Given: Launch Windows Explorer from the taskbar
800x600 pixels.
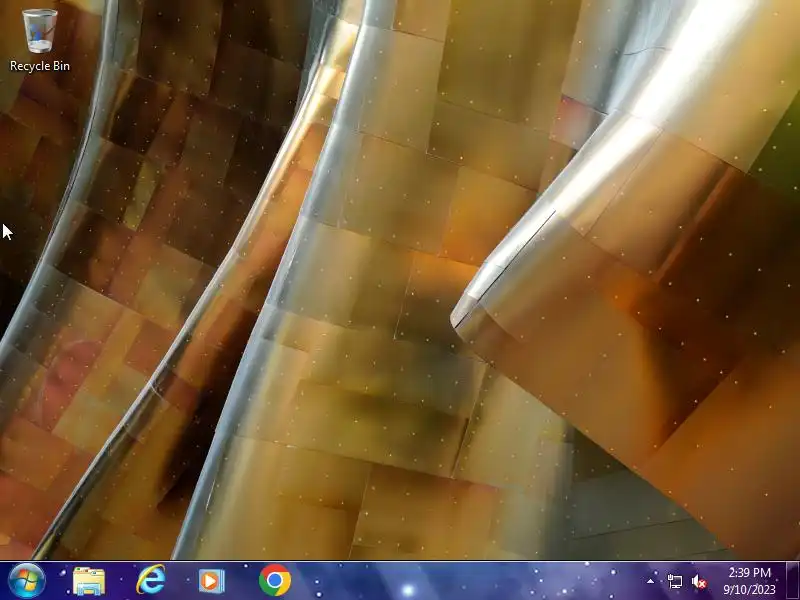Looking at the screenshot, I should tap(89, 581).
